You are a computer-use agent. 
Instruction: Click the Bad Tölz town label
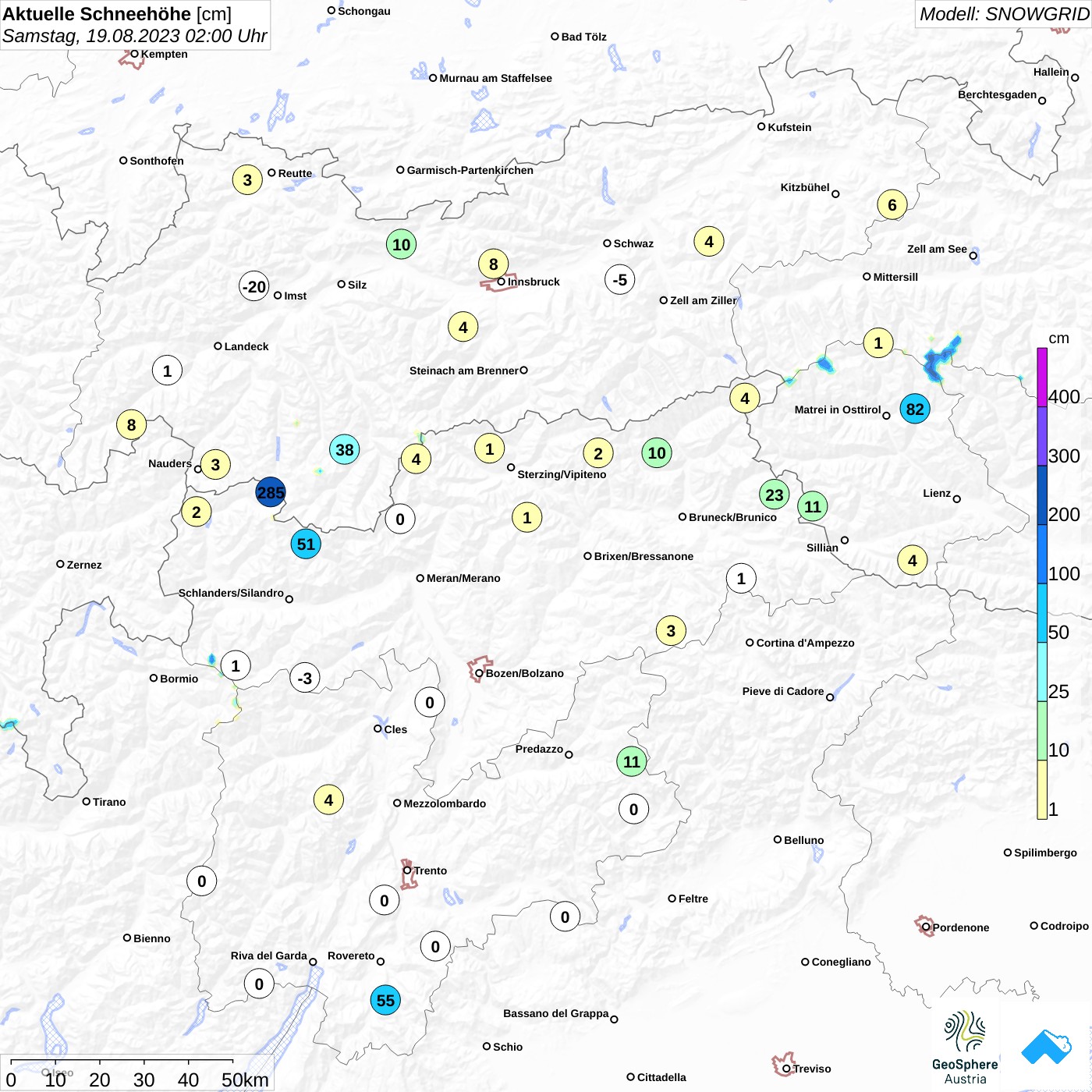pos(583,37)
